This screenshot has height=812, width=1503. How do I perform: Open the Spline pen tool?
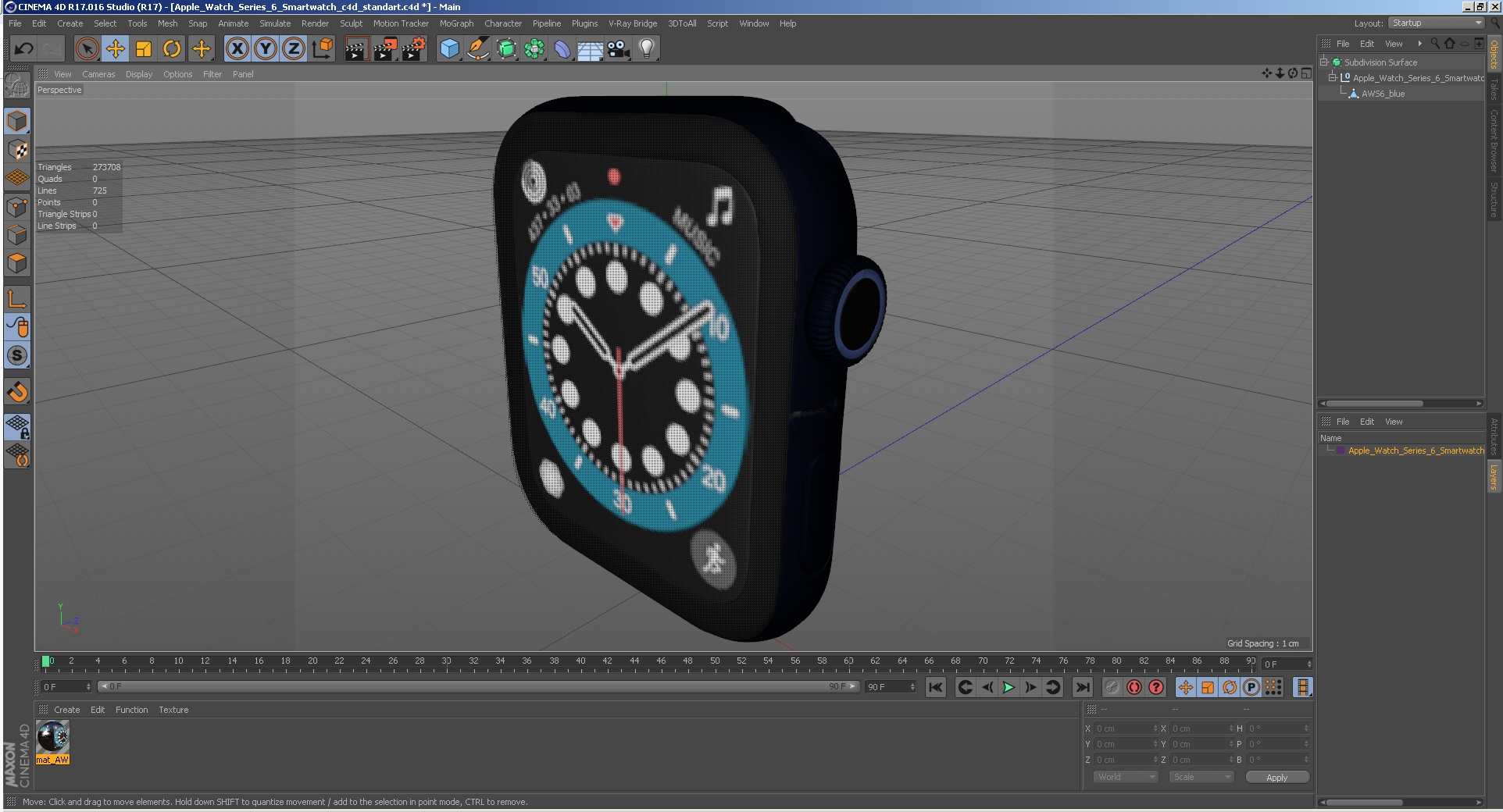(477, 48)
